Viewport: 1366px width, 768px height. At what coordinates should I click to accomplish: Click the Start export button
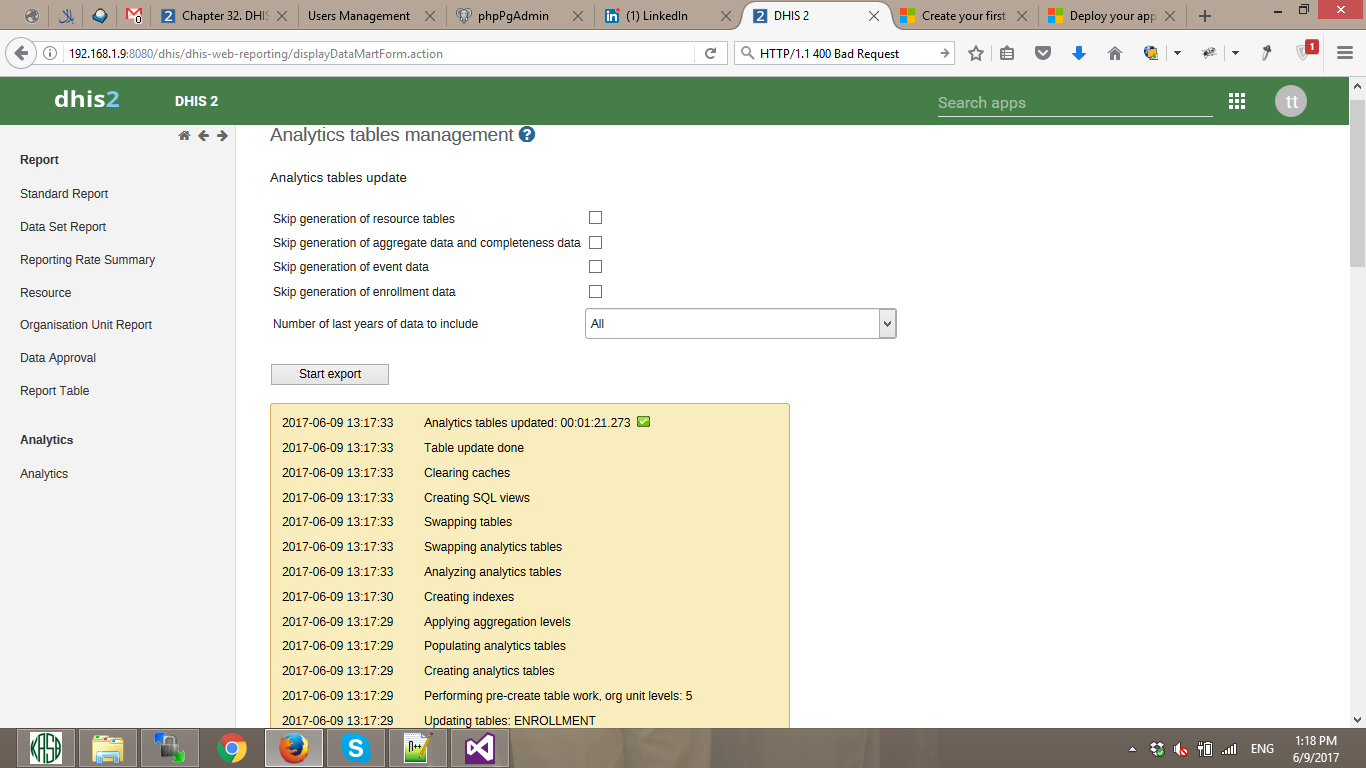point(330,374)
